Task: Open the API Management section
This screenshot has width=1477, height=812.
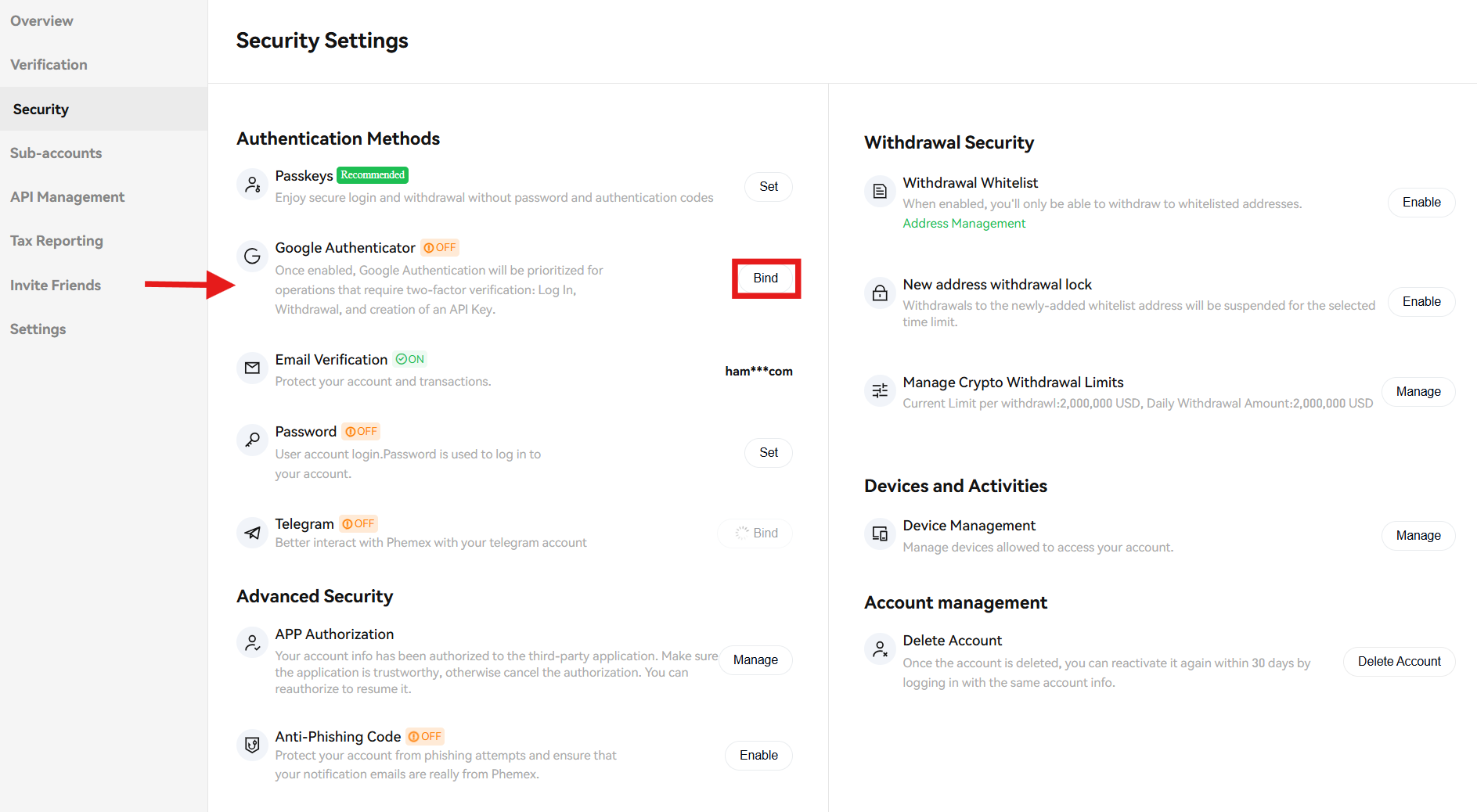Action: coord(67,196)
